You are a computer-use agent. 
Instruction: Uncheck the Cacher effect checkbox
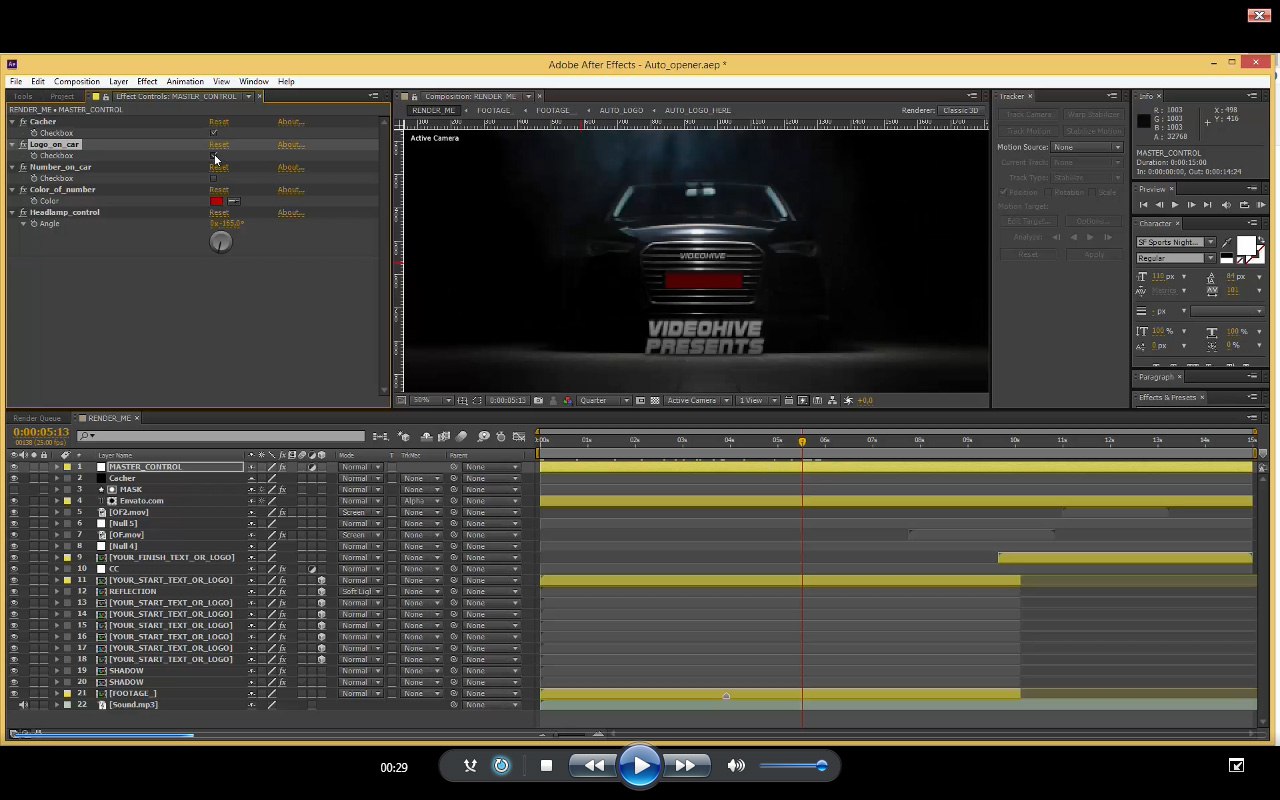(x=214, y=133)
